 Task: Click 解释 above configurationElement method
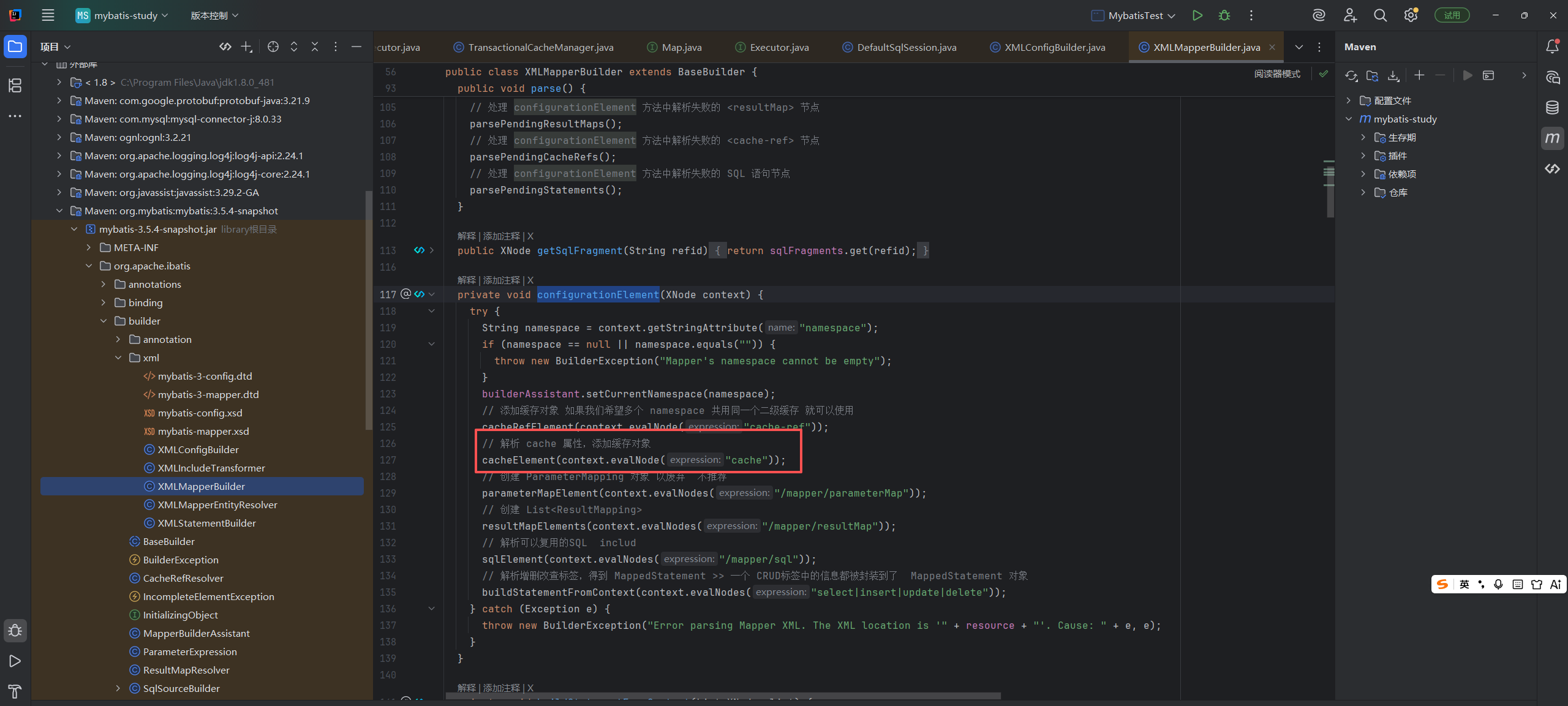466,280
